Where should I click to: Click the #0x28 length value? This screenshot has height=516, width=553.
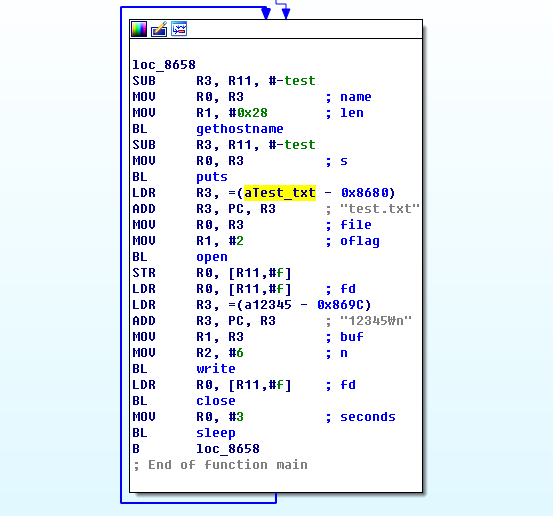click(x=248, y=113)
